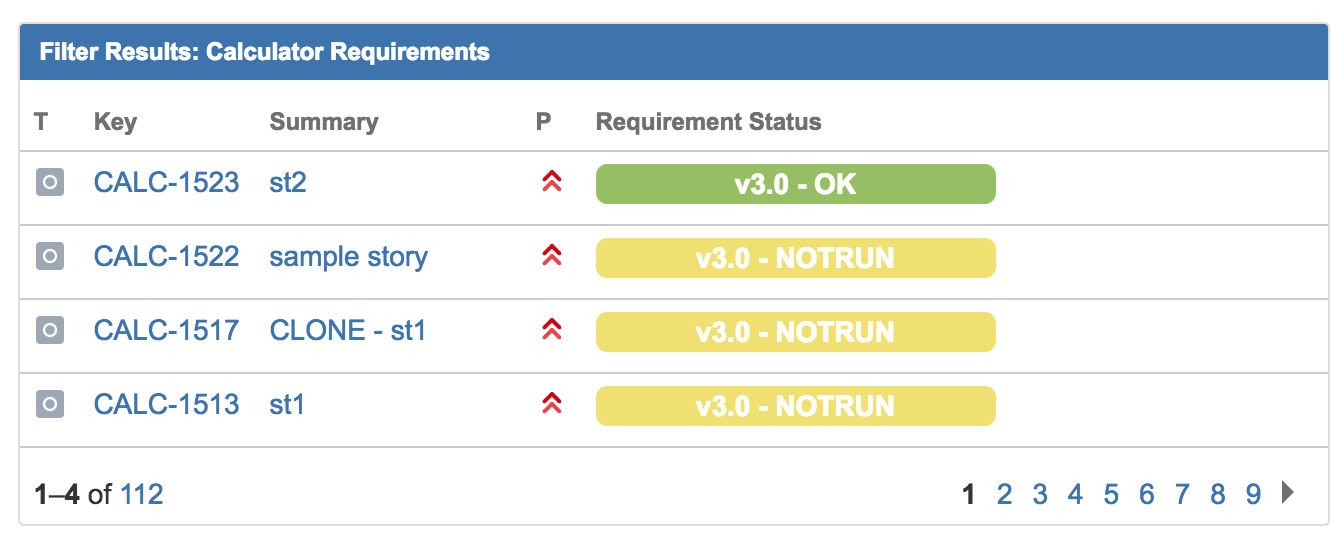Click NOTRUN status bar for CALC-1513
1332x534 pixels.
796,406
